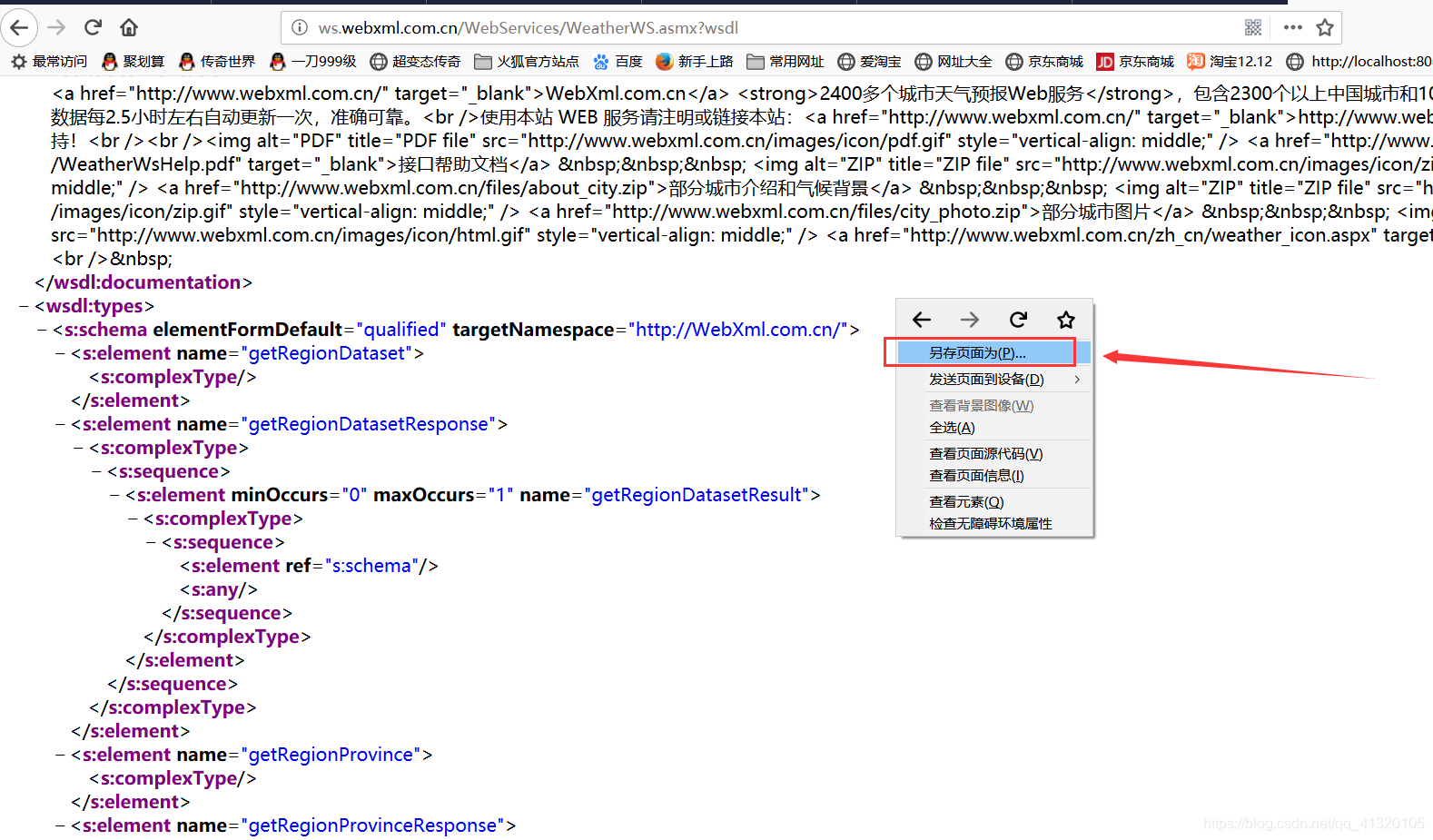Viewport: 1433px width, 840px height.
Task: Collapse the getRegionProvinceResponse element node
Action: point(61,825)
